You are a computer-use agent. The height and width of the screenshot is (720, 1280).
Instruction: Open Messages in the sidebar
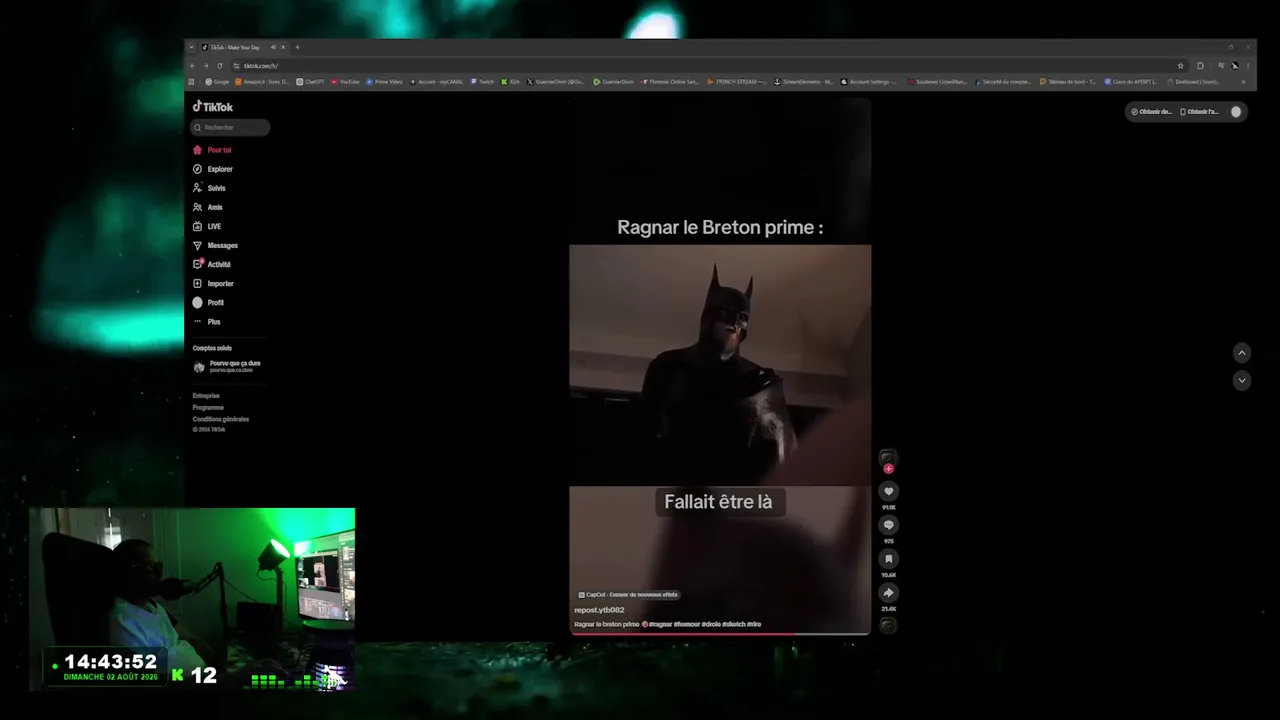coord(215,245)
